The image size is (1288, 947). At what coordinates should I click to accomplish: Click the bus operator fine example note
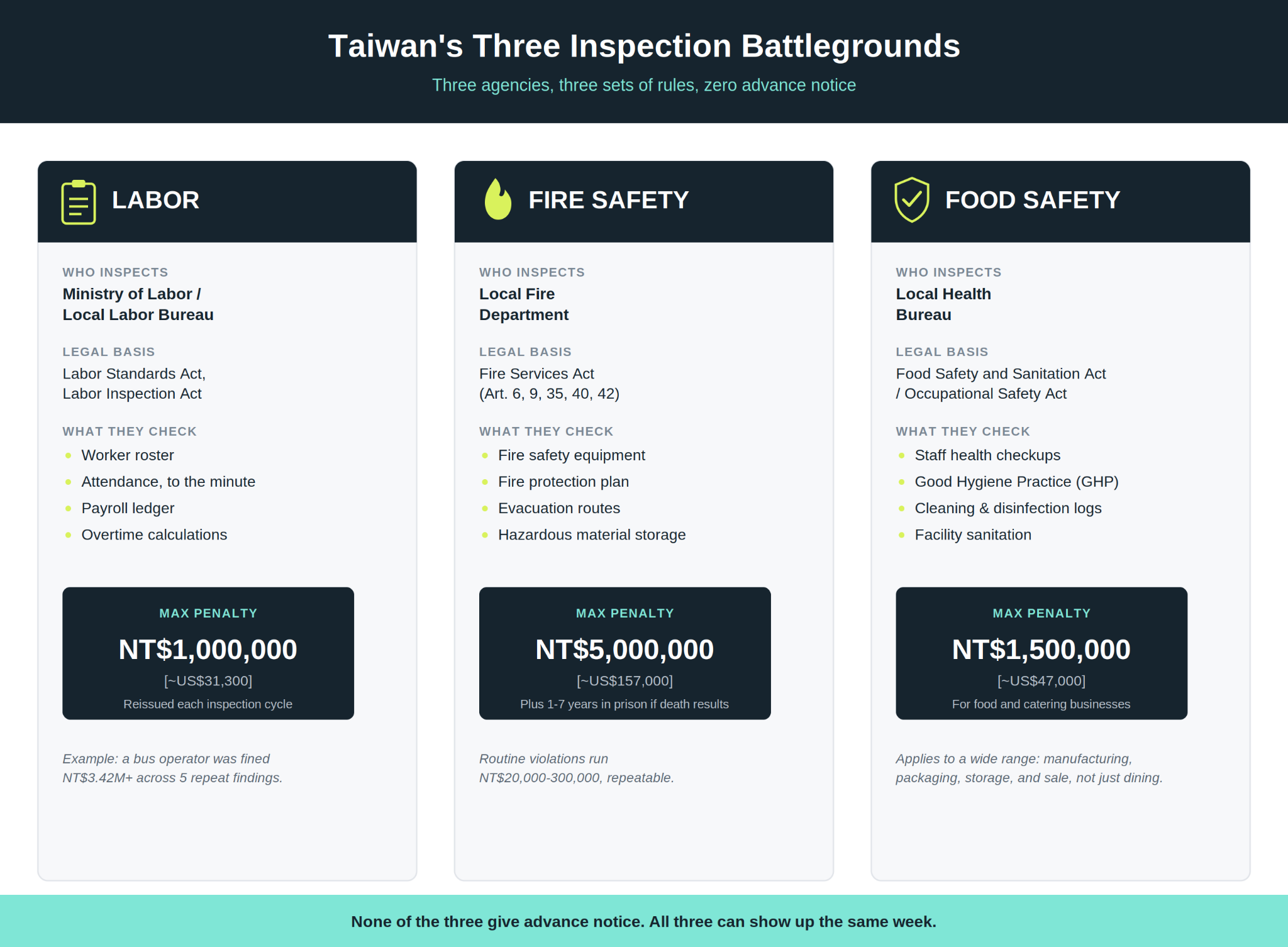point(172,768)
